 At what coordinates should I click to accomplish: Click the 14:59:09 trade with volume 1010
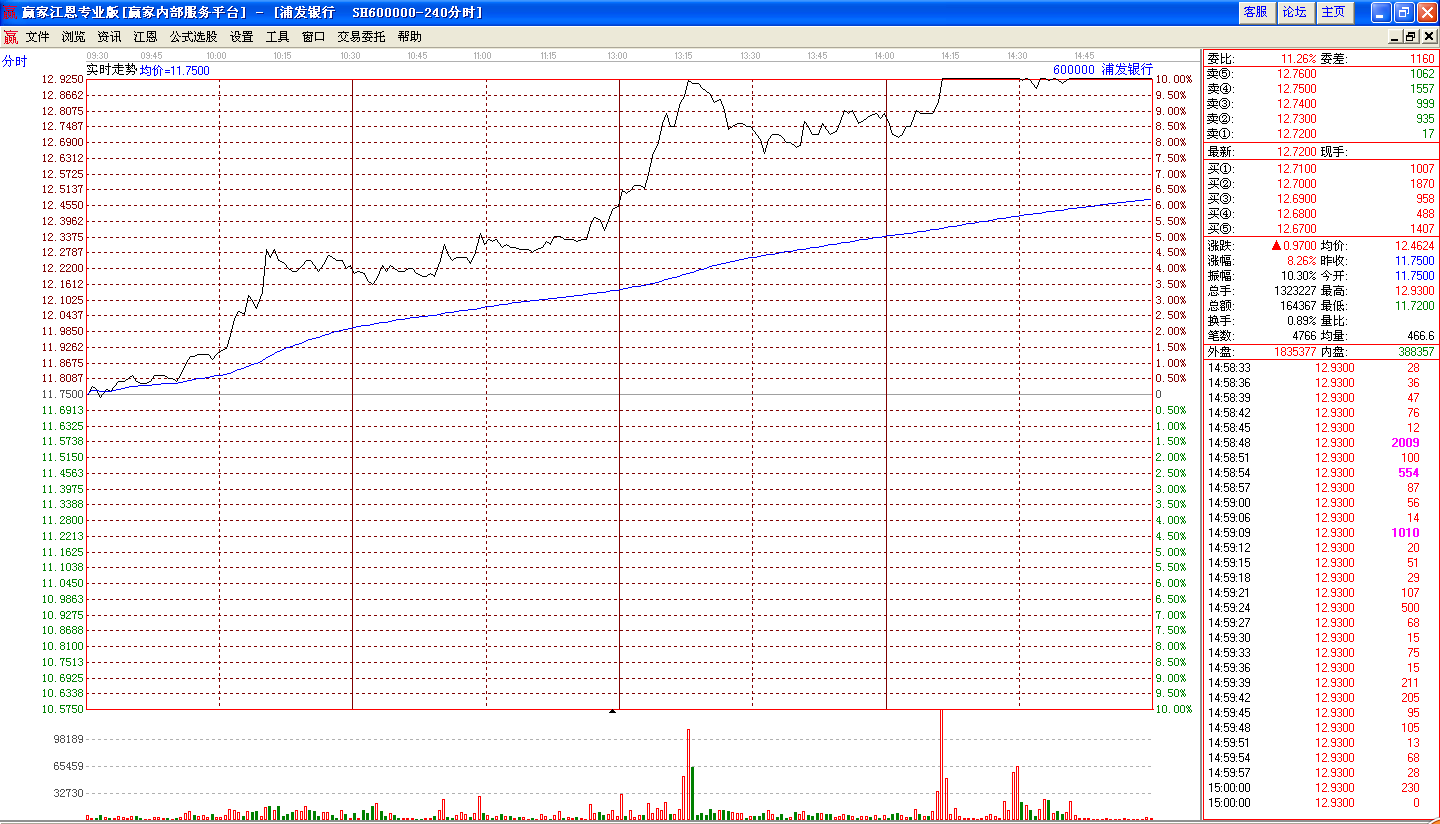pyautogui.click(x=1321, y=533)
